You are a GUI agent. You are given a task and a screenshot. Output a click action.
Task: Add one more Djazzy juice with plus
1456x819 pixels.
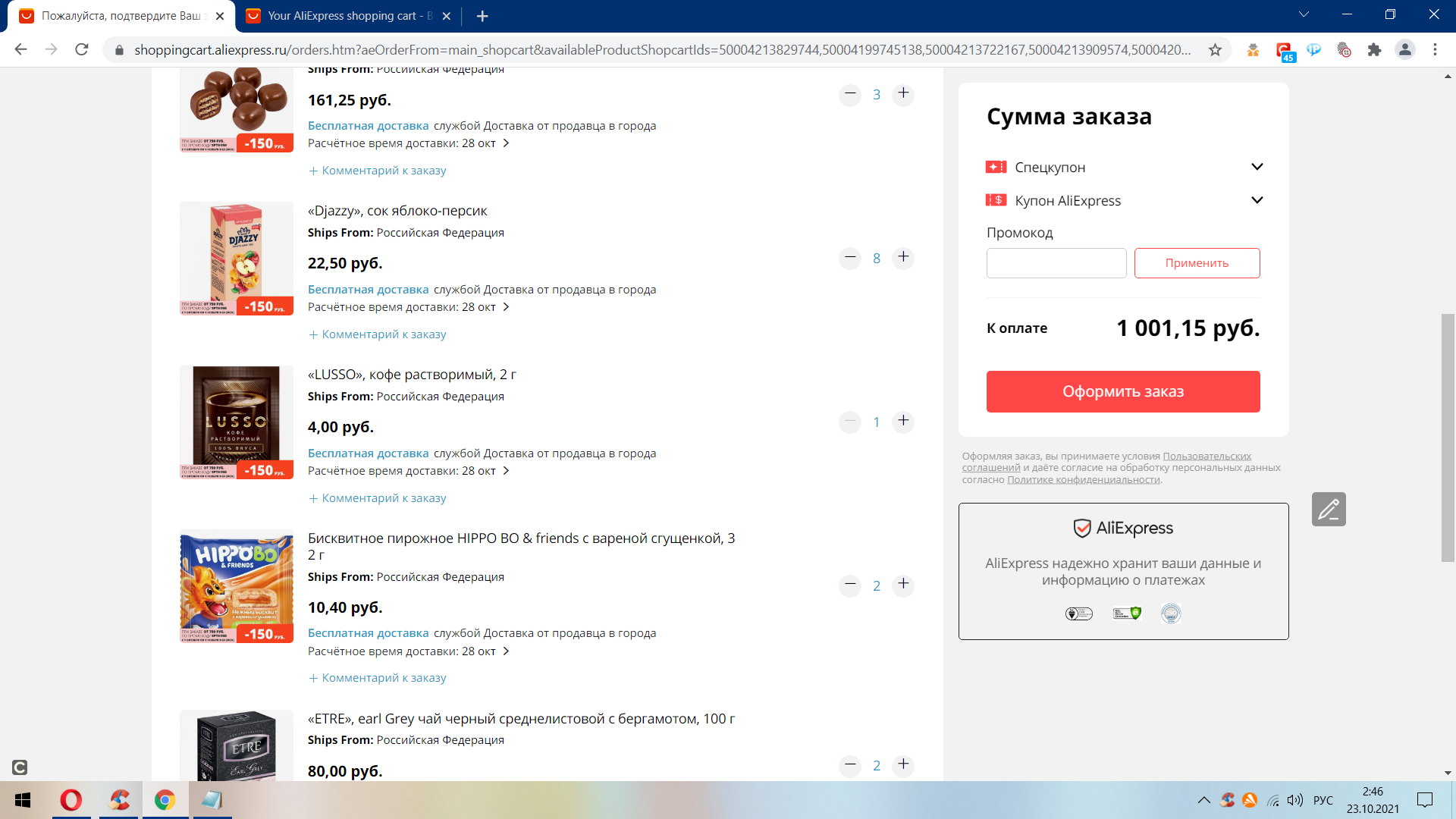tap(903, 258)
